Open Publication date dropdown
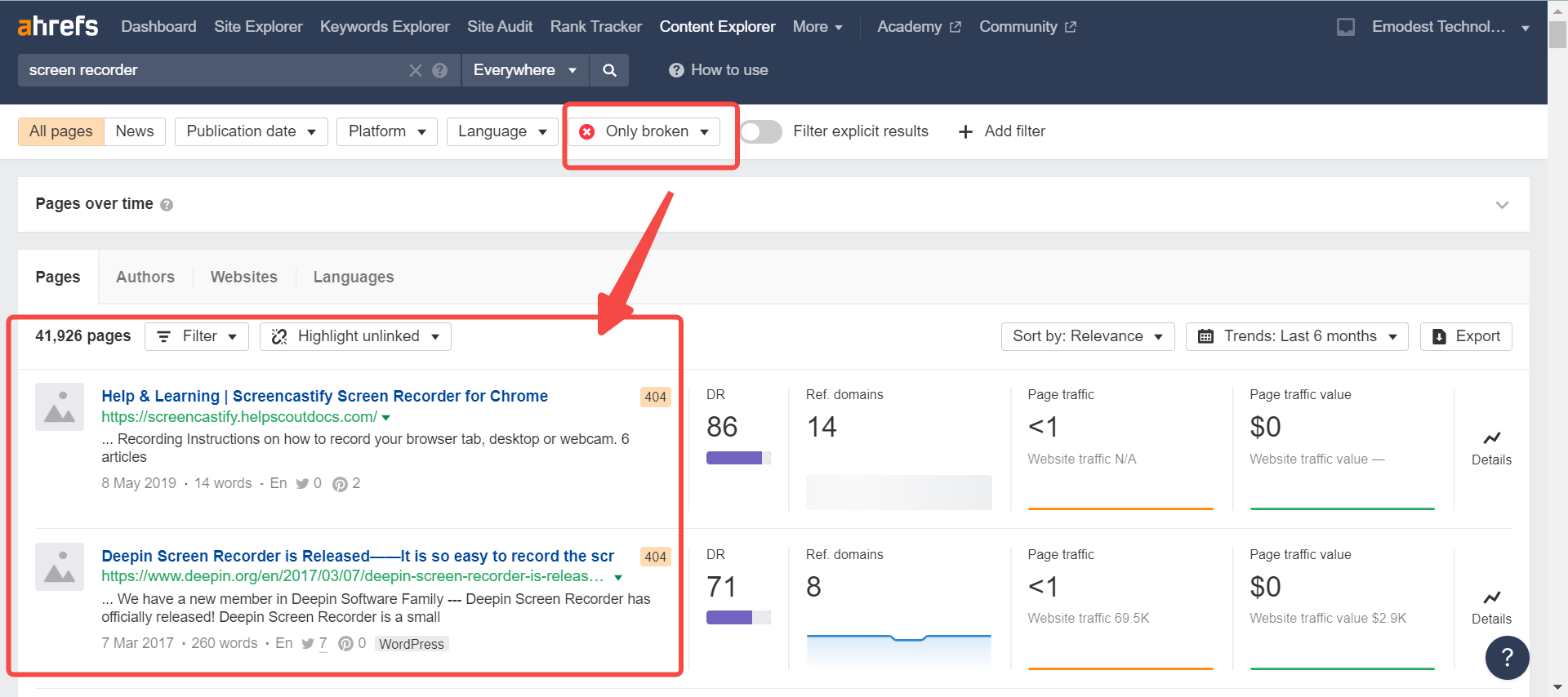The height and width of the screenshot is (697, 1568). 251,131
